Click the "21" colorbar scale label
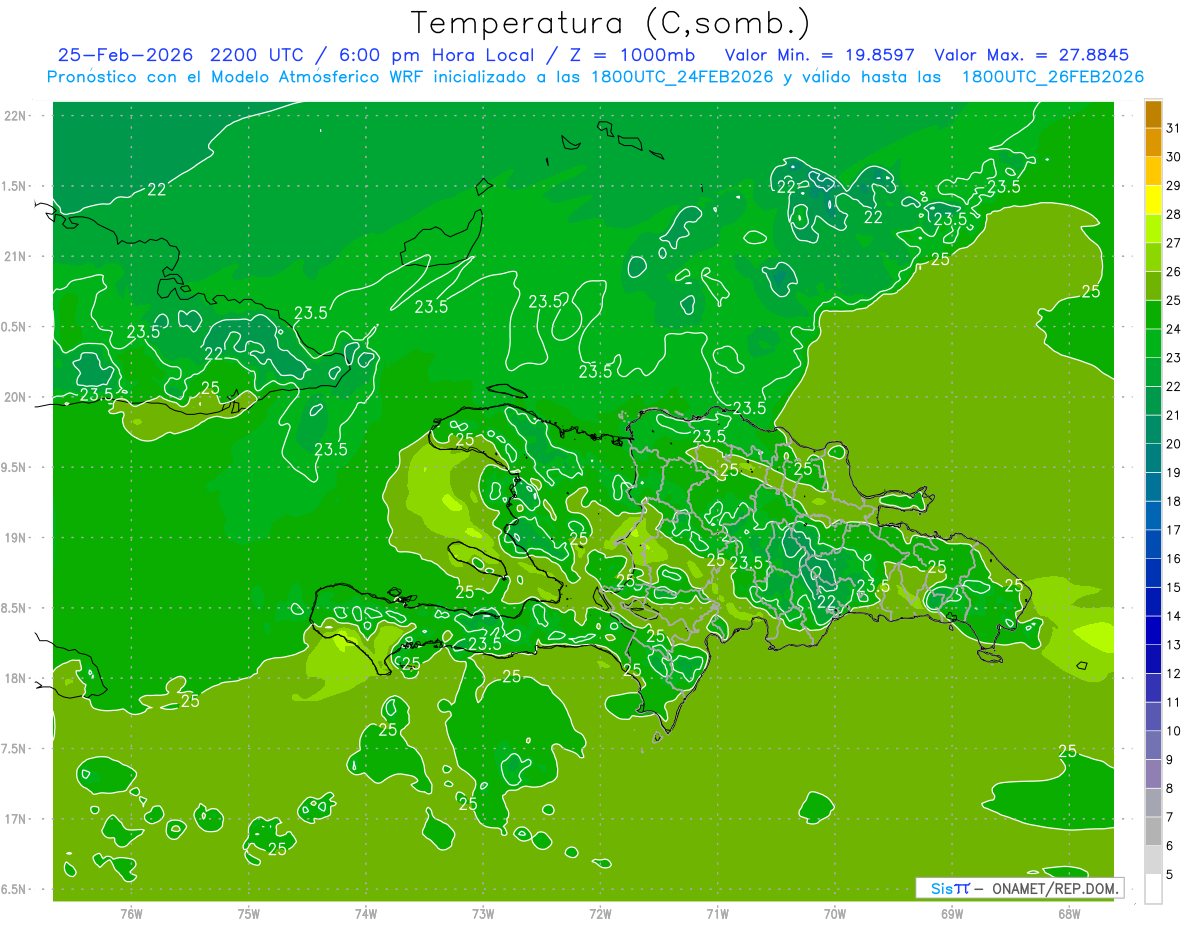 pos(1173,415)
